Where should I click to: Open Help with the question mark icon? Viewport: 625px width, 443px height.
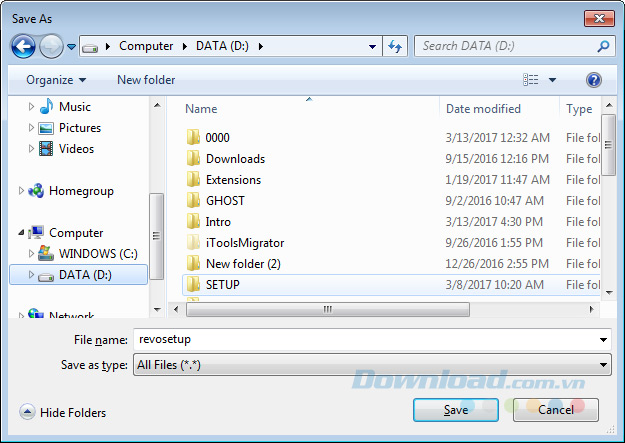[594, 80]
